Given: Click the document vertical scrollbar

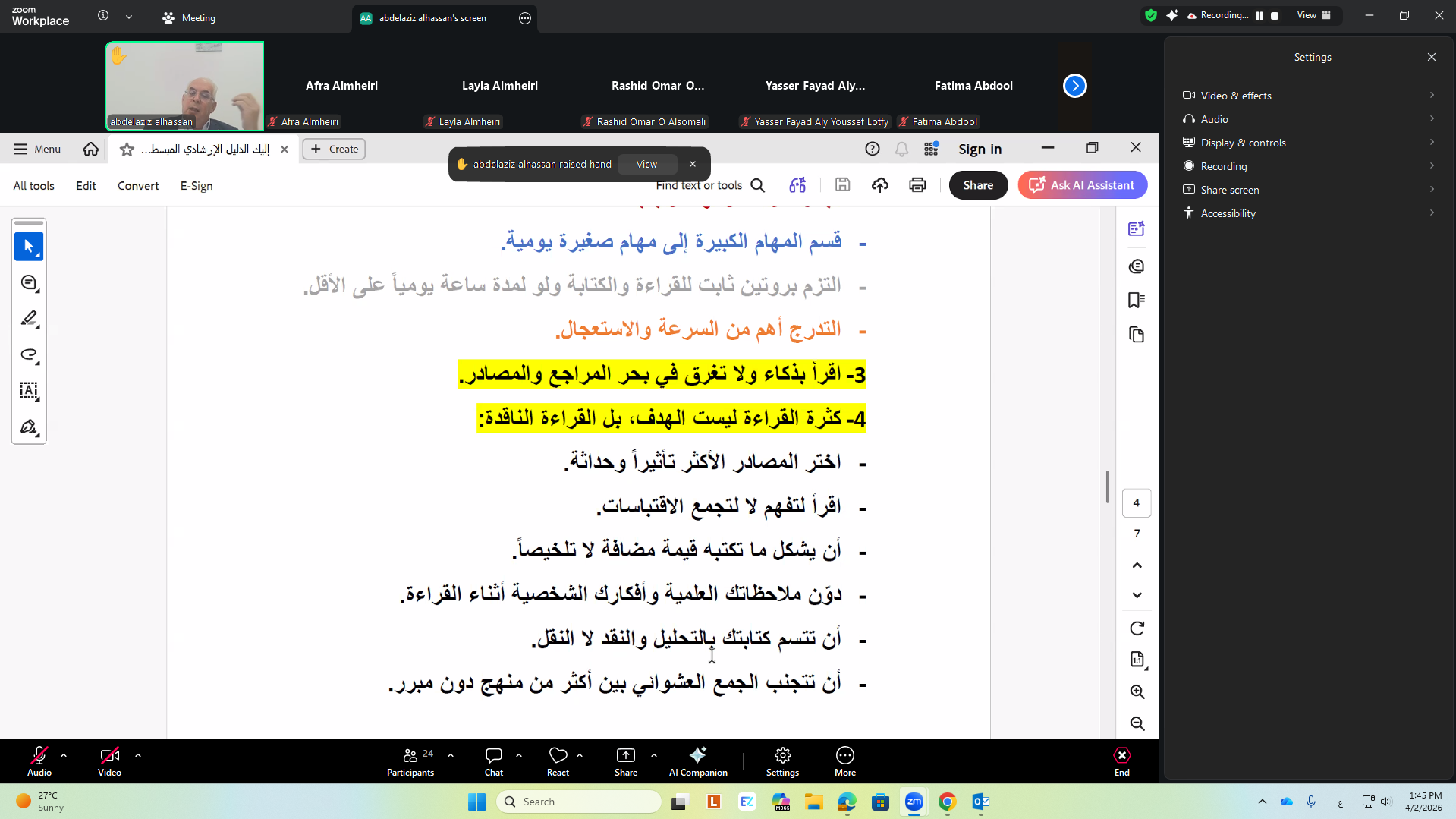Looking at the screenshot, I should coord(1107,487).
